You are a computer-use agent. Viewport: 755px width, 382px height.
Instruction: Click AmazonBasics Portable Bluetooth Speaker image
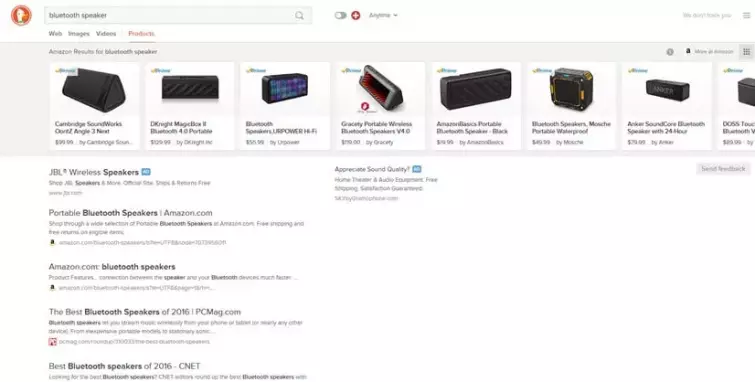pyautogui.click(x=476, y=89)
